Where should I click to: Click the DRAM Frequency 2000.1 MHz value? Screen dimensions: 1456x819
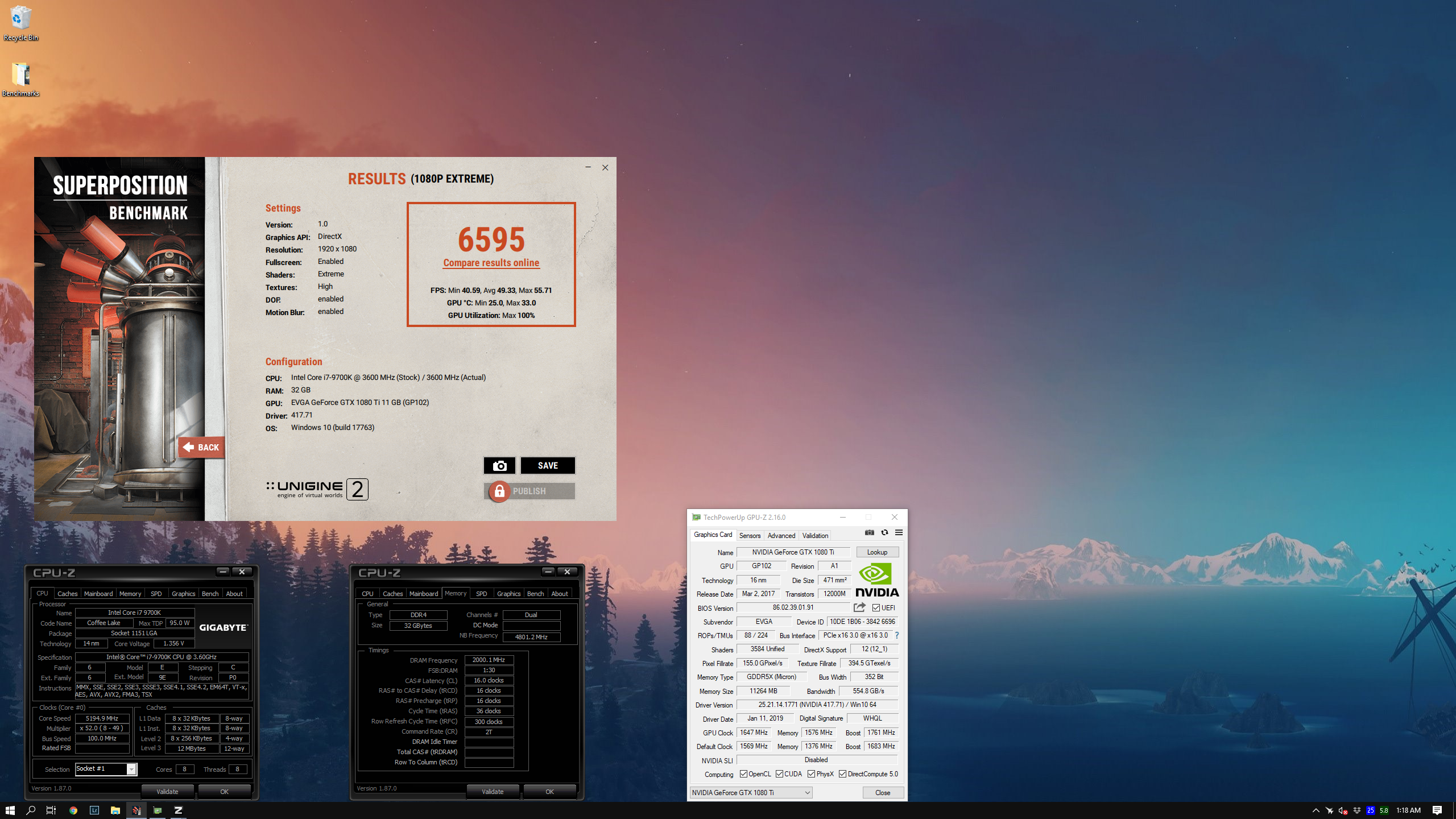pyautogui.click(x=489, y=660)
